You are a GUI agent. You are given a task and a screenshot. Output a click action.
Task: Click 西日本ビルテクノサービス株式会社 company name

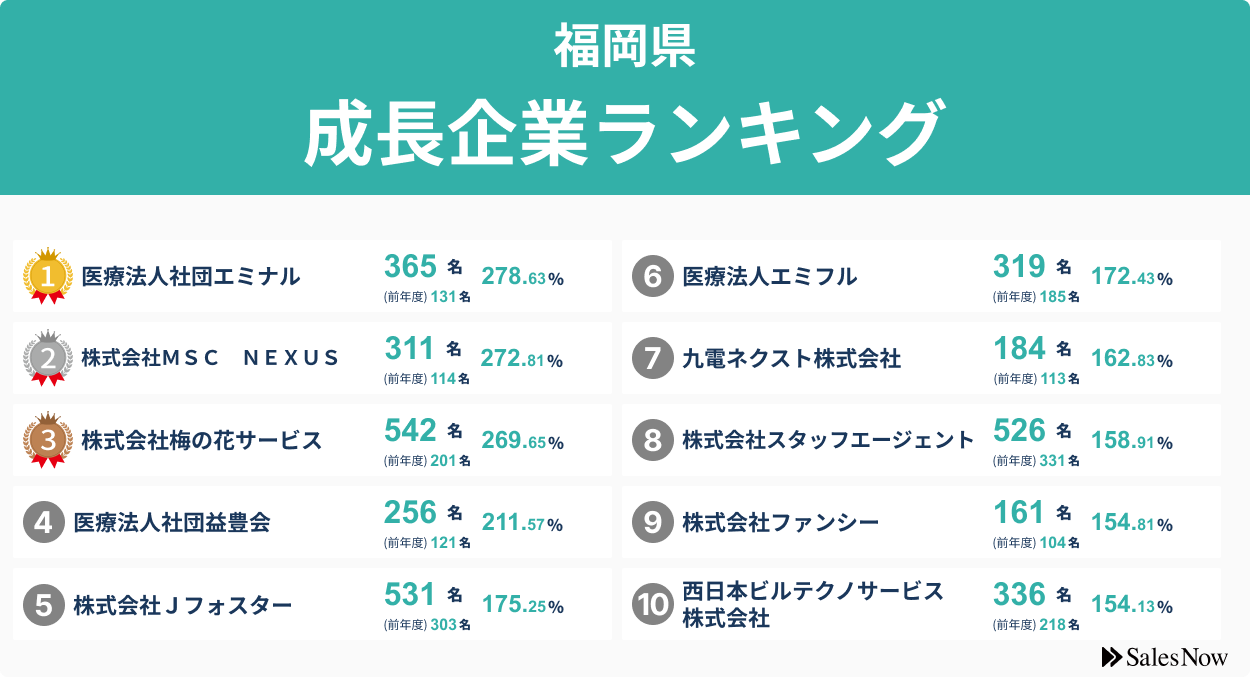point(812,604)
